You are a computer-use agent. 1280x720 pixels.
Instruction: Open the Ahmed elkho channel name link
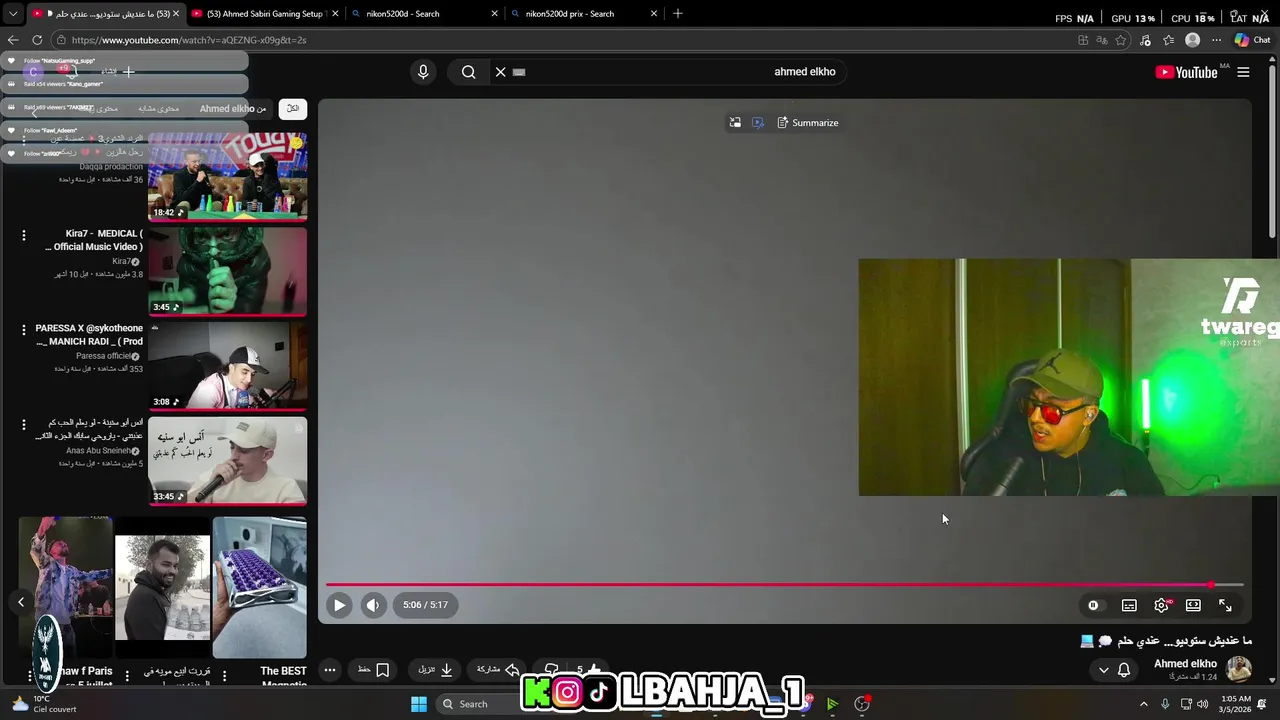1185,664
